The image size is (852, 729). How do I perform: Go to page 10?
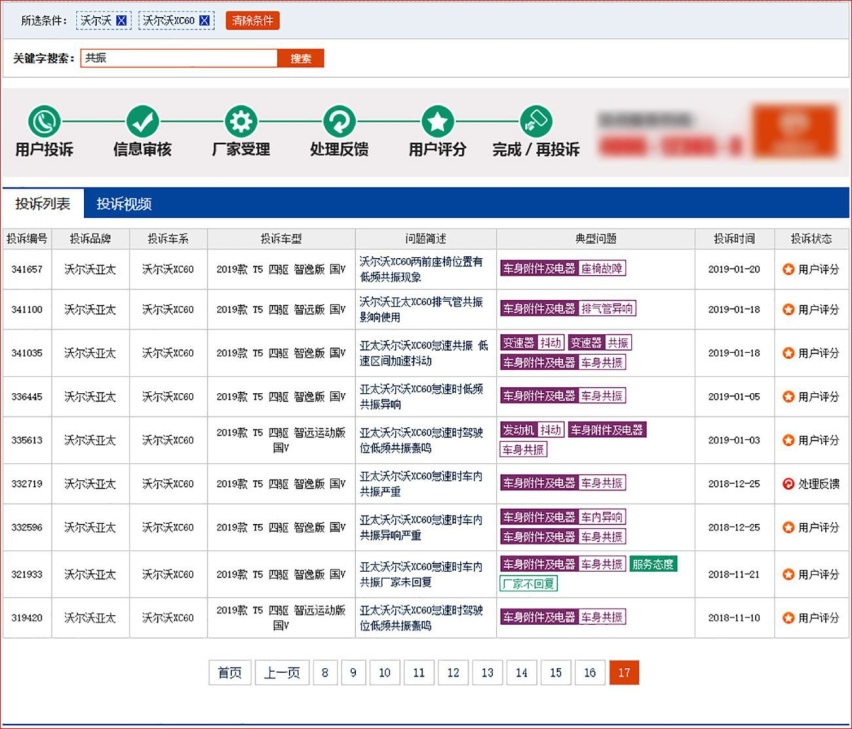click(385, 673)
